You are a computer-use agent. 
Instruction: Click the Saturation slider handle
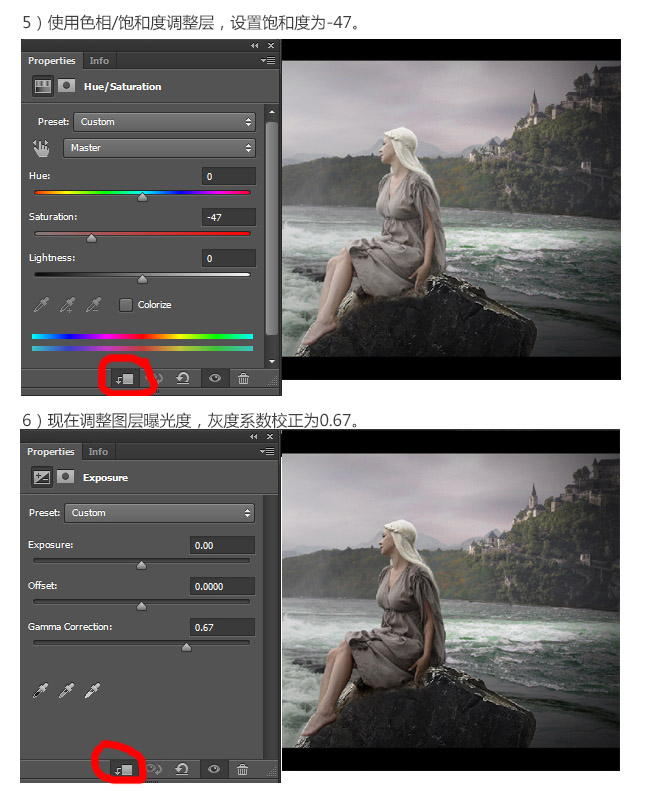point(91,238)
